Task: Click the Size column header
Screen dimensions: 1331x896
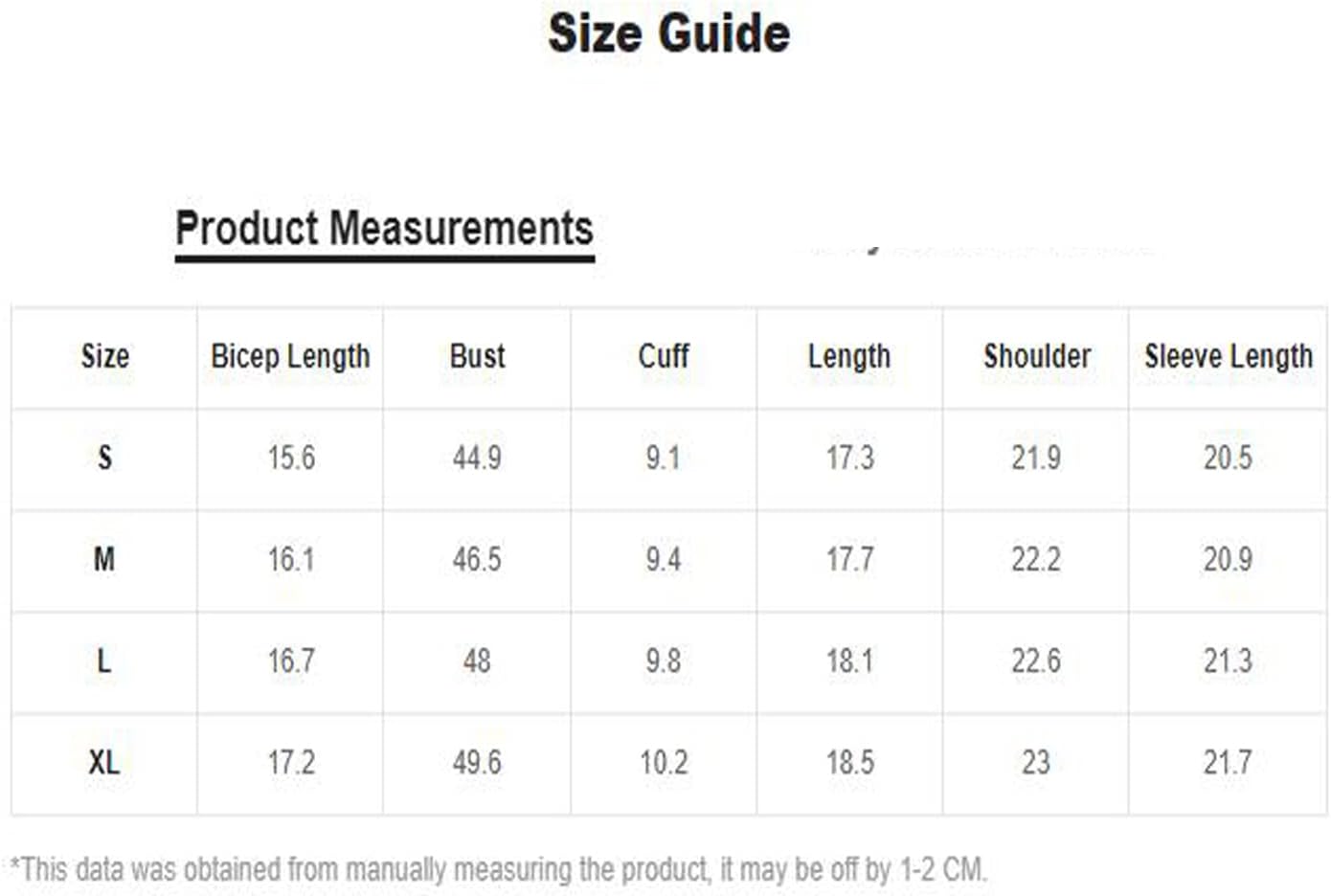Action: point(104,357)
